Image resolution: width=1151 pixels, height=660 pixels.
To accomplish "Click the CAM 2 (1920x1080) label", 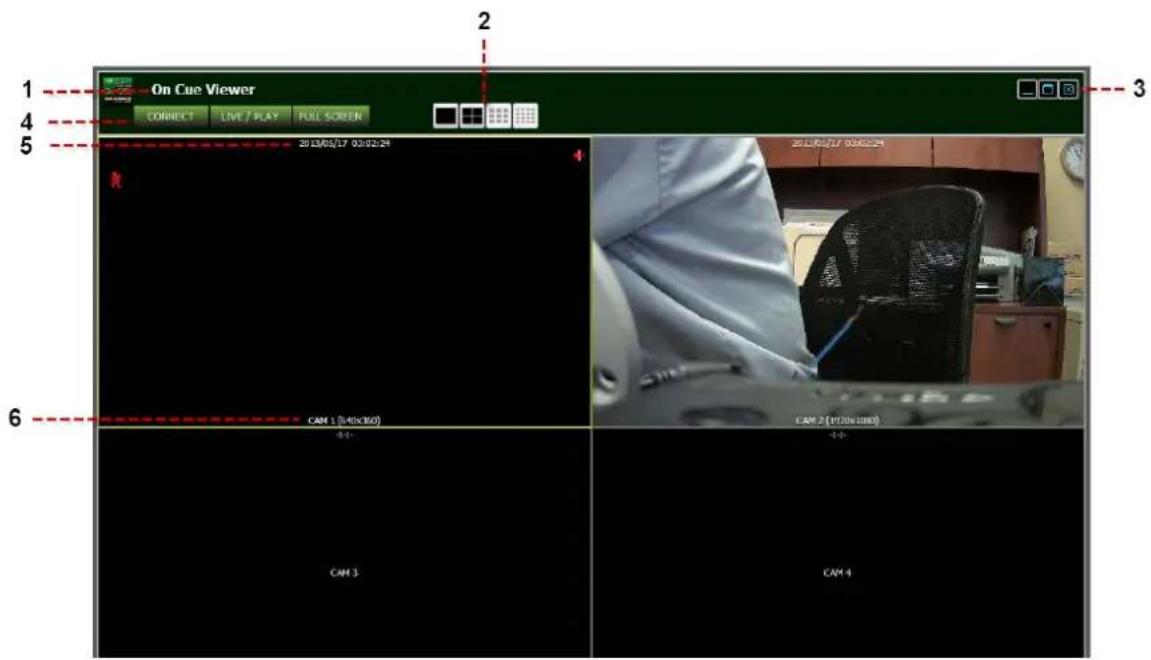I will pyautogui.click(x=838, y=421).
